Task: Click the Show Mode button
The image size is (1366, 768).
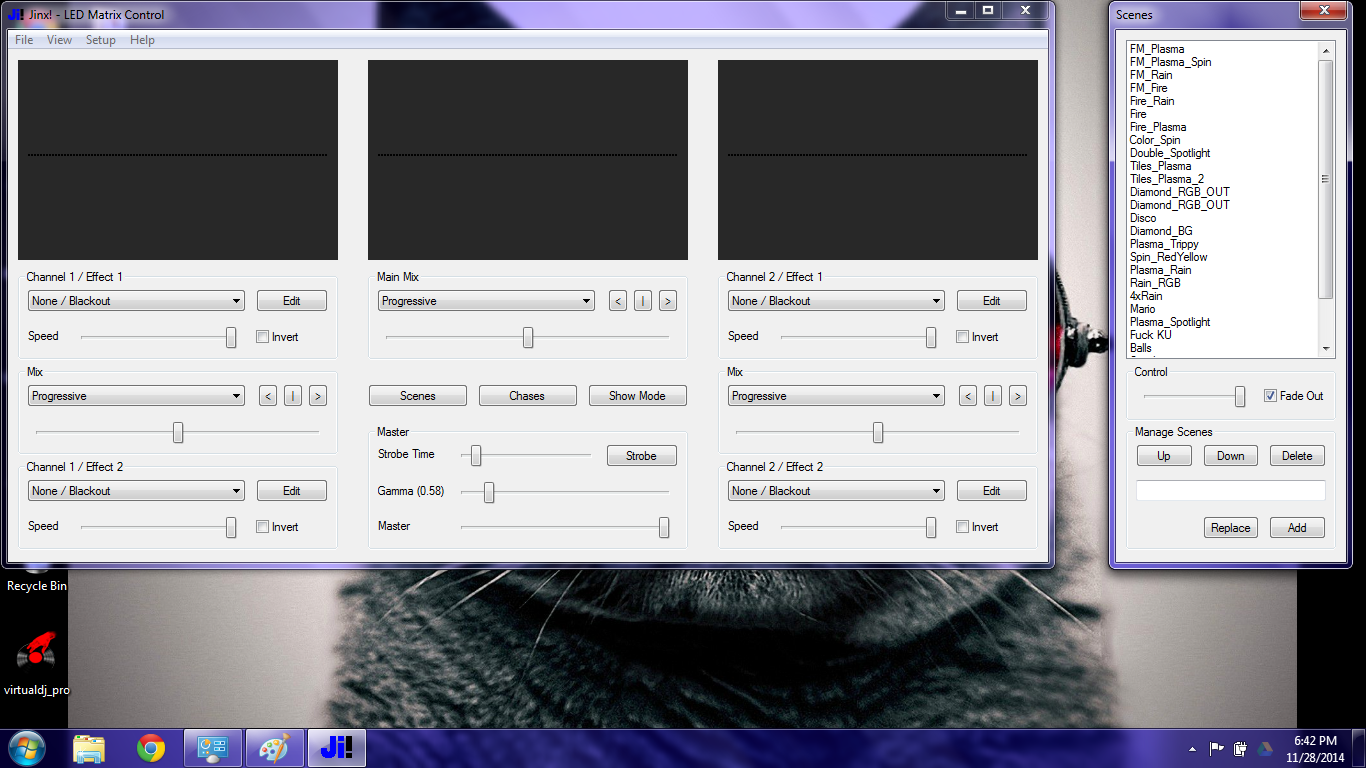Action: [637, 396]
